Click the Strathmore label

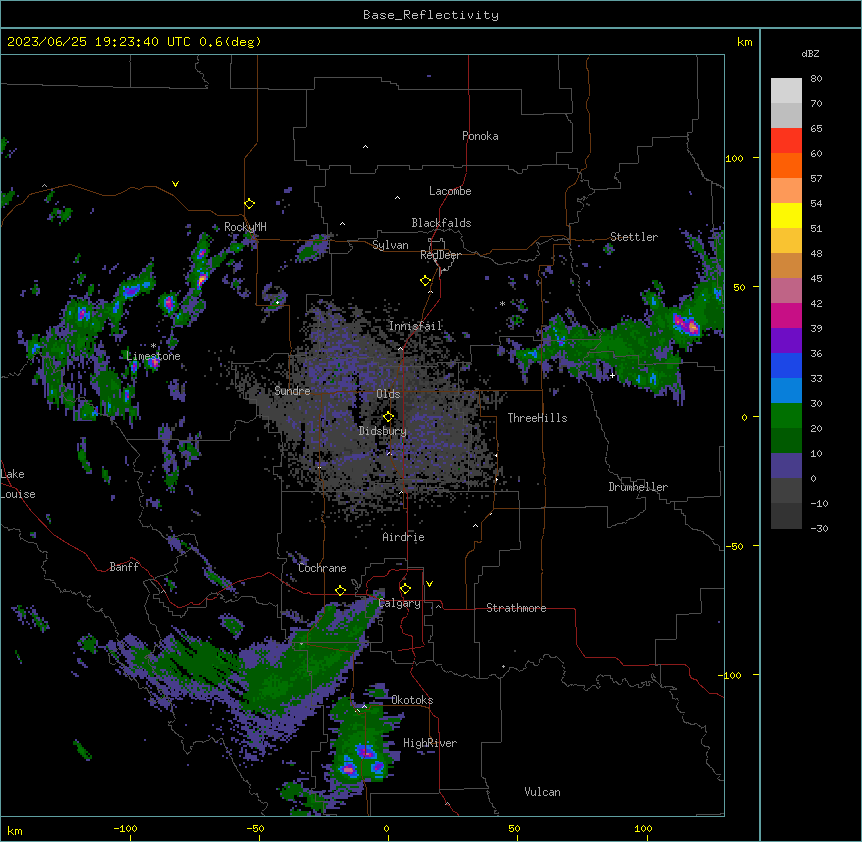click(516, 608)
